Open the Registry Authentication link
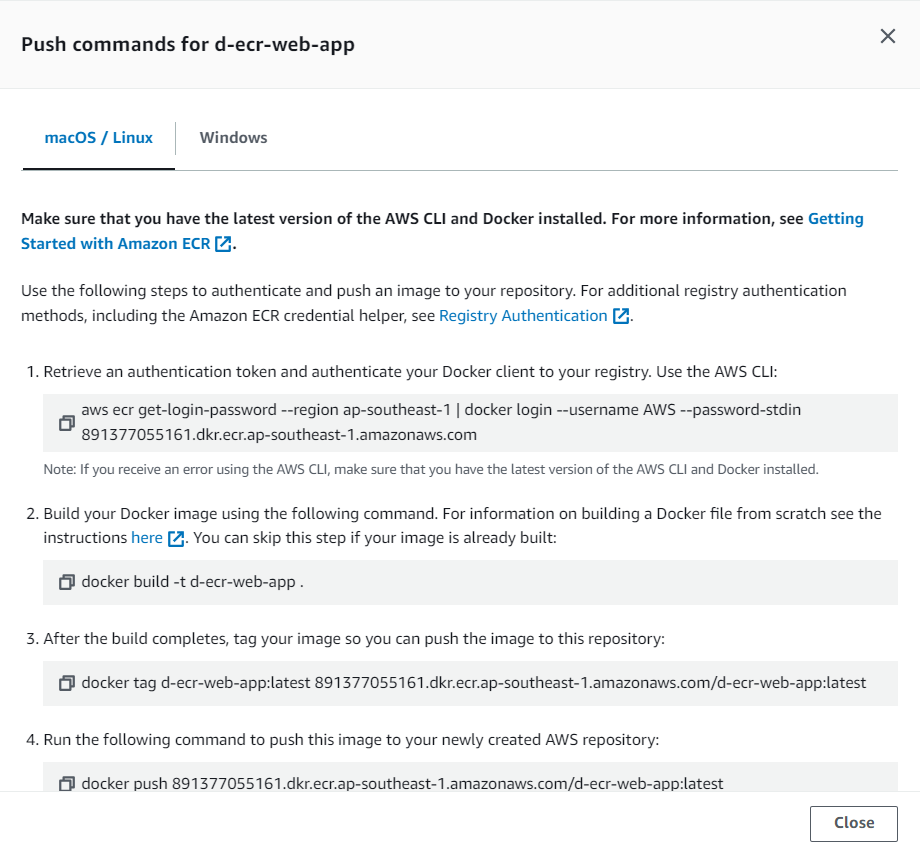Screen dimensions: 920x852 (x=523, y=316)
